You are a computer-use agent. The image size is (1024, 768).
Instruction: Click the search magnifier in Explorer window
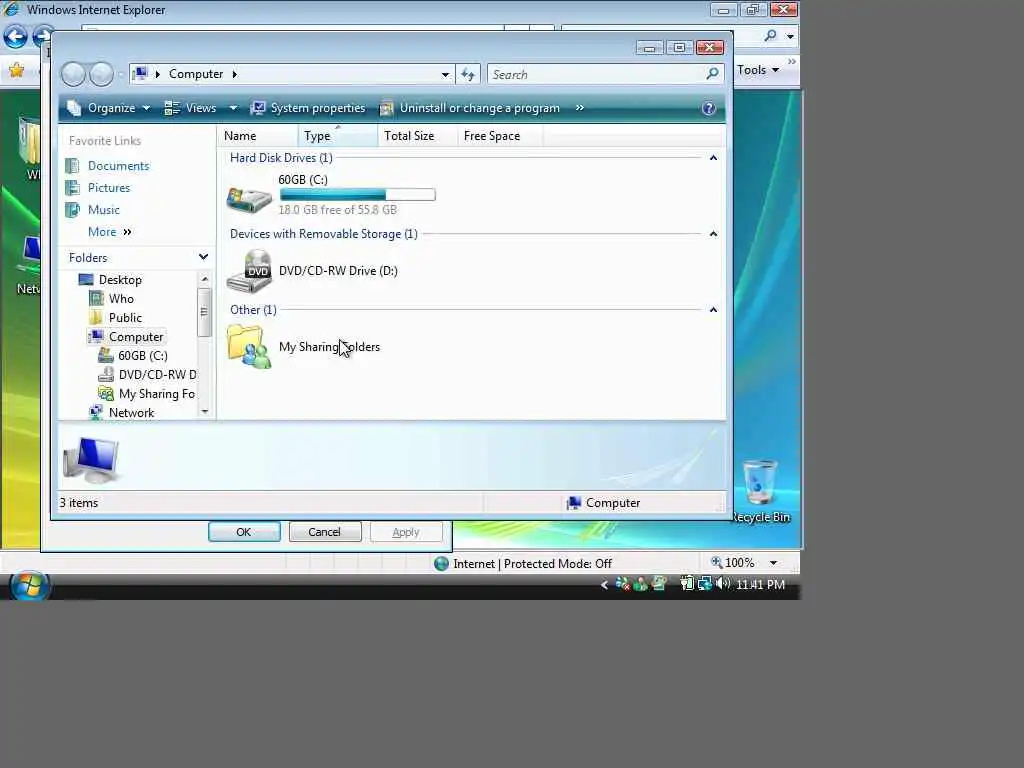pos(712,74)
